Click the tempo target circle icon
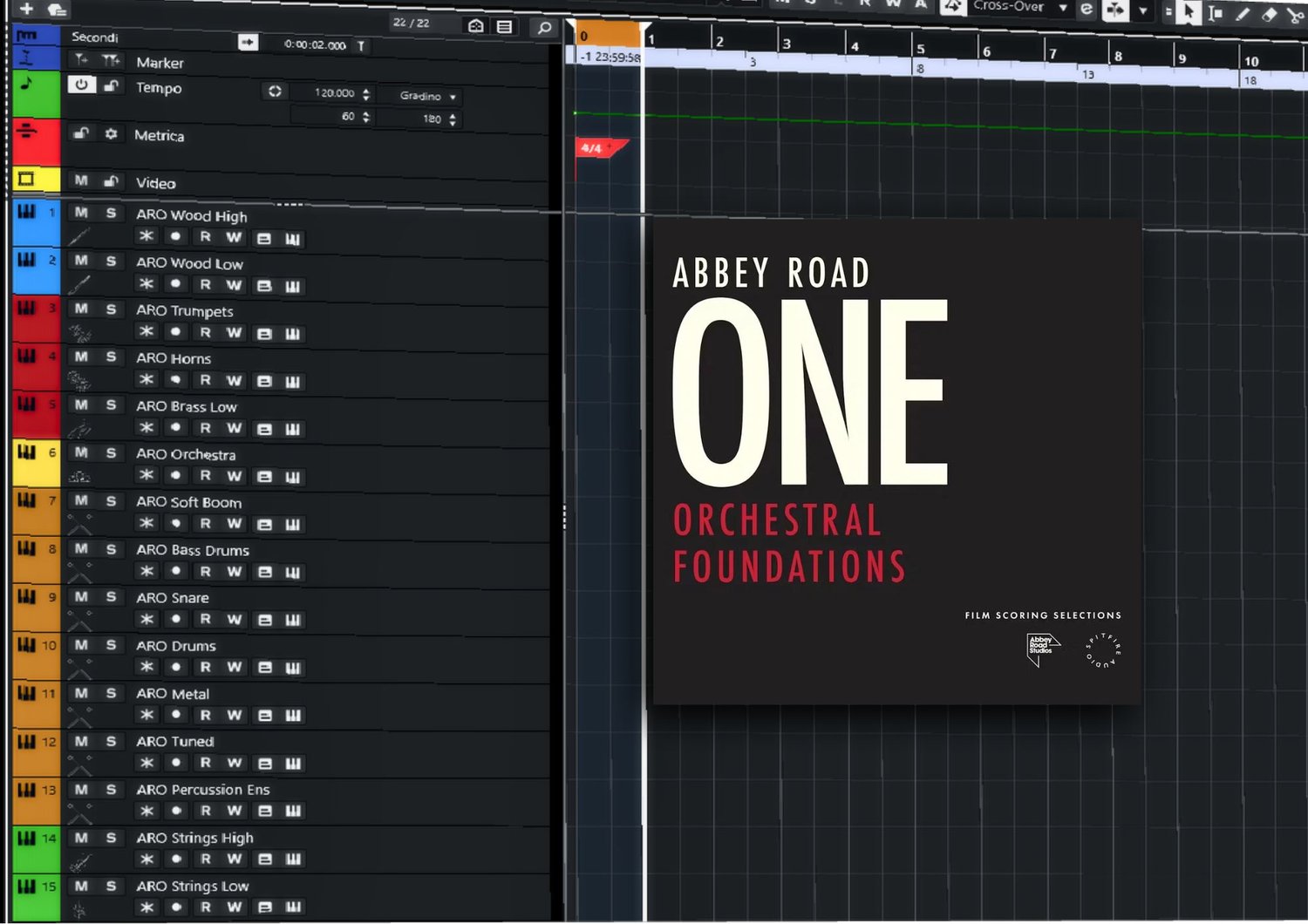 [x=275, y=91]
